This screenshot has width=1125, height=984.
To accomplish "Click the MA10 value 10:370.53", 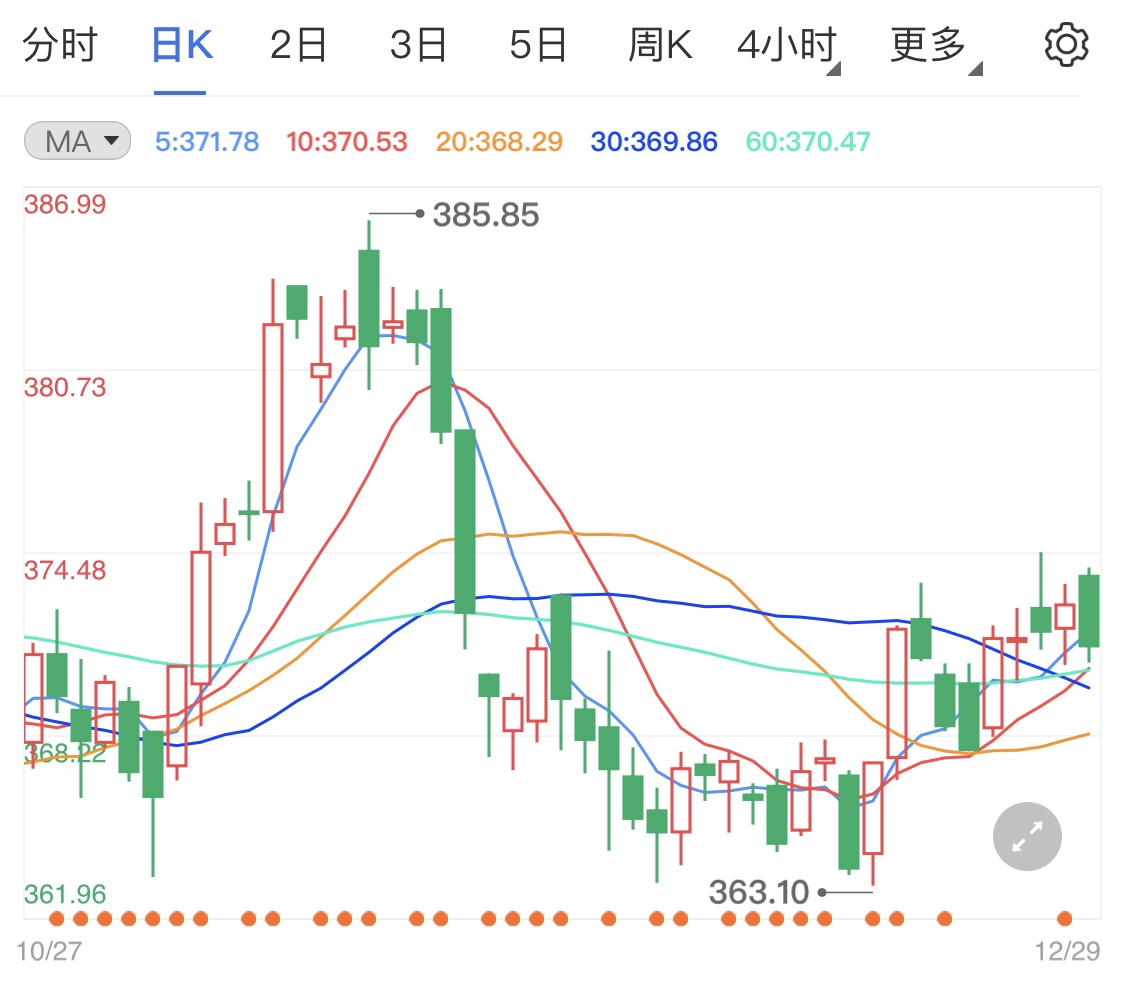I will pyautogui.click(x=347, y=141).
